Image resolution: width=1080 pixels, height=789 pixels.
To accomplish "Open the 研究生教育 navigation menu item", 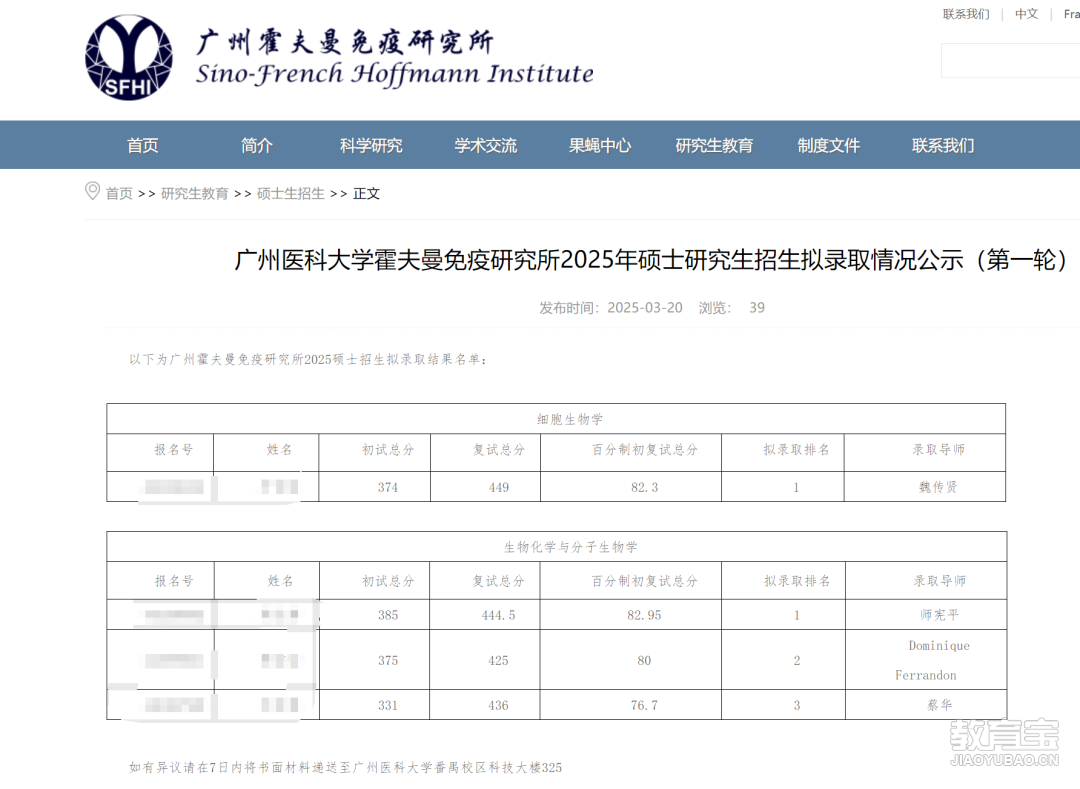I will [x=714, y=145].
